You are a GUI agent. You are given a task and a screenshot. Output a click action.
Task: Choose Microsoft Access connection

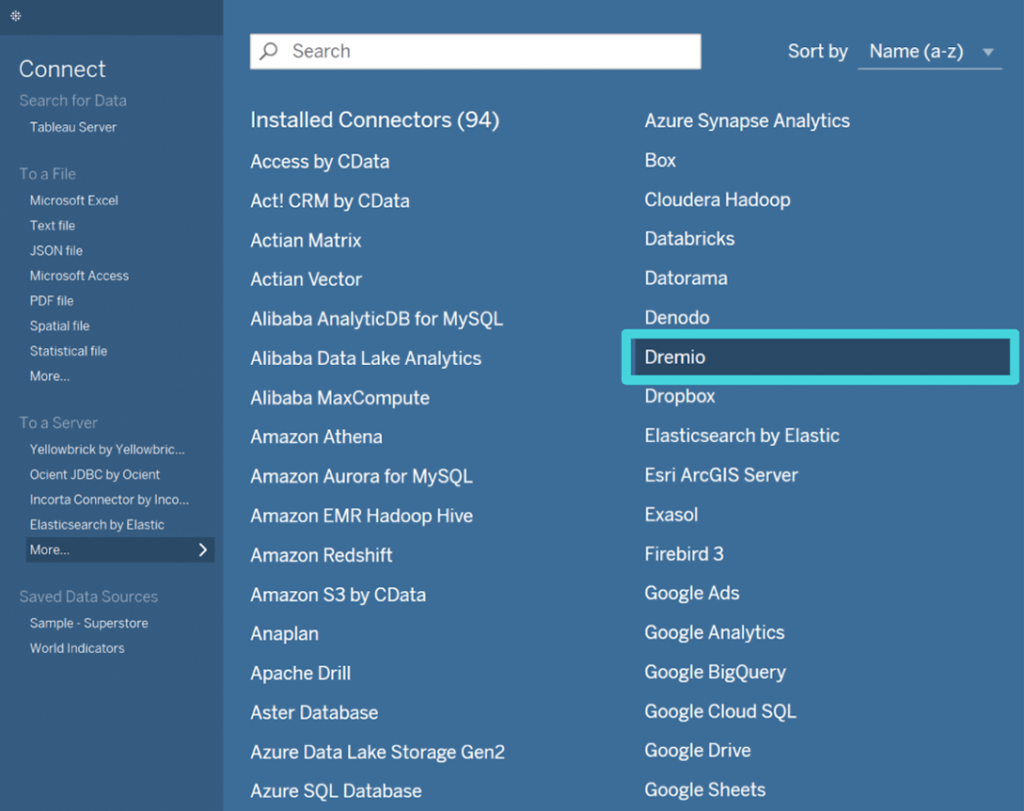[79, 276]
